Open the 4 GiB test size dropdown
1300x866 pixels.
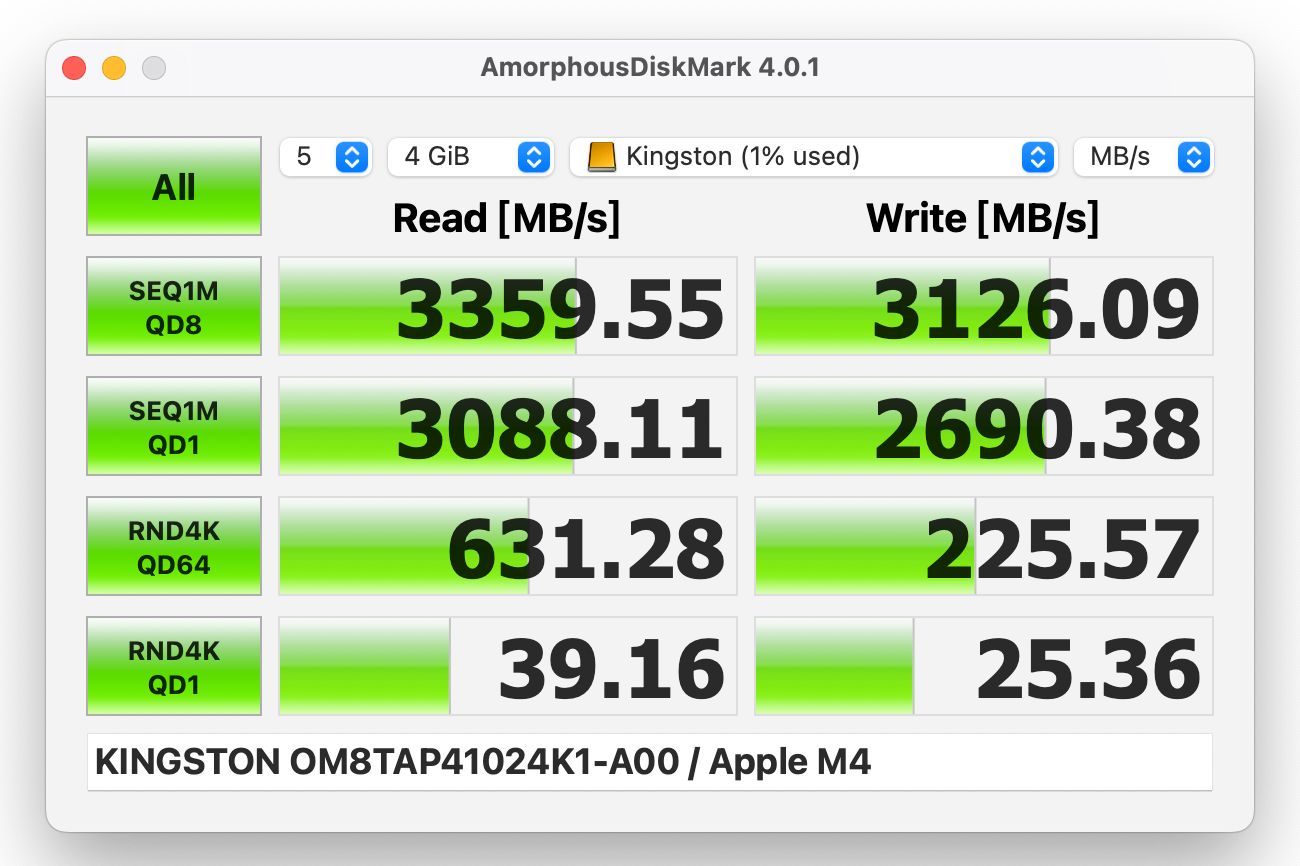(x=470, y=157)
